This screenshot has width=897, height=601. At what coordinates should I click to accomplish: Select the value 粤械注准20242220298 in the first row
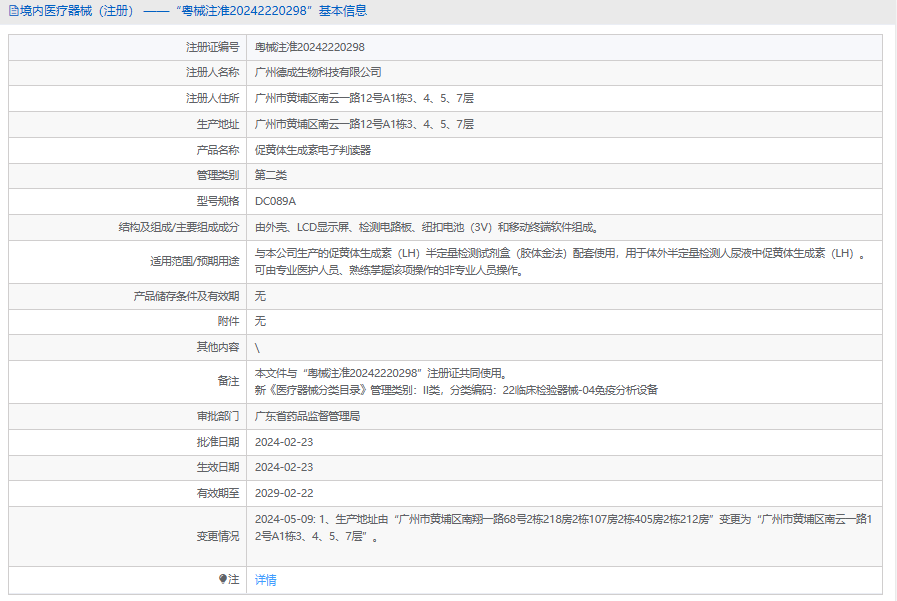[x=309, y=47]
